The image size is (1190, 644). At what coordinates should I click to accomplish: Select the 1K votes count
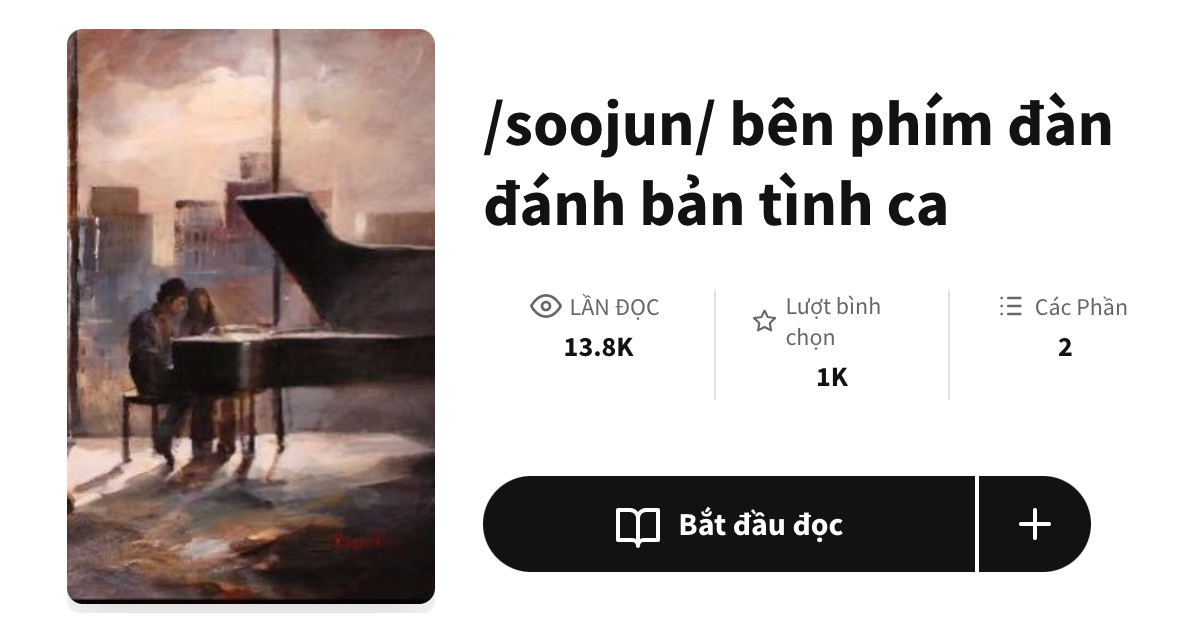(x=832, y=377)
